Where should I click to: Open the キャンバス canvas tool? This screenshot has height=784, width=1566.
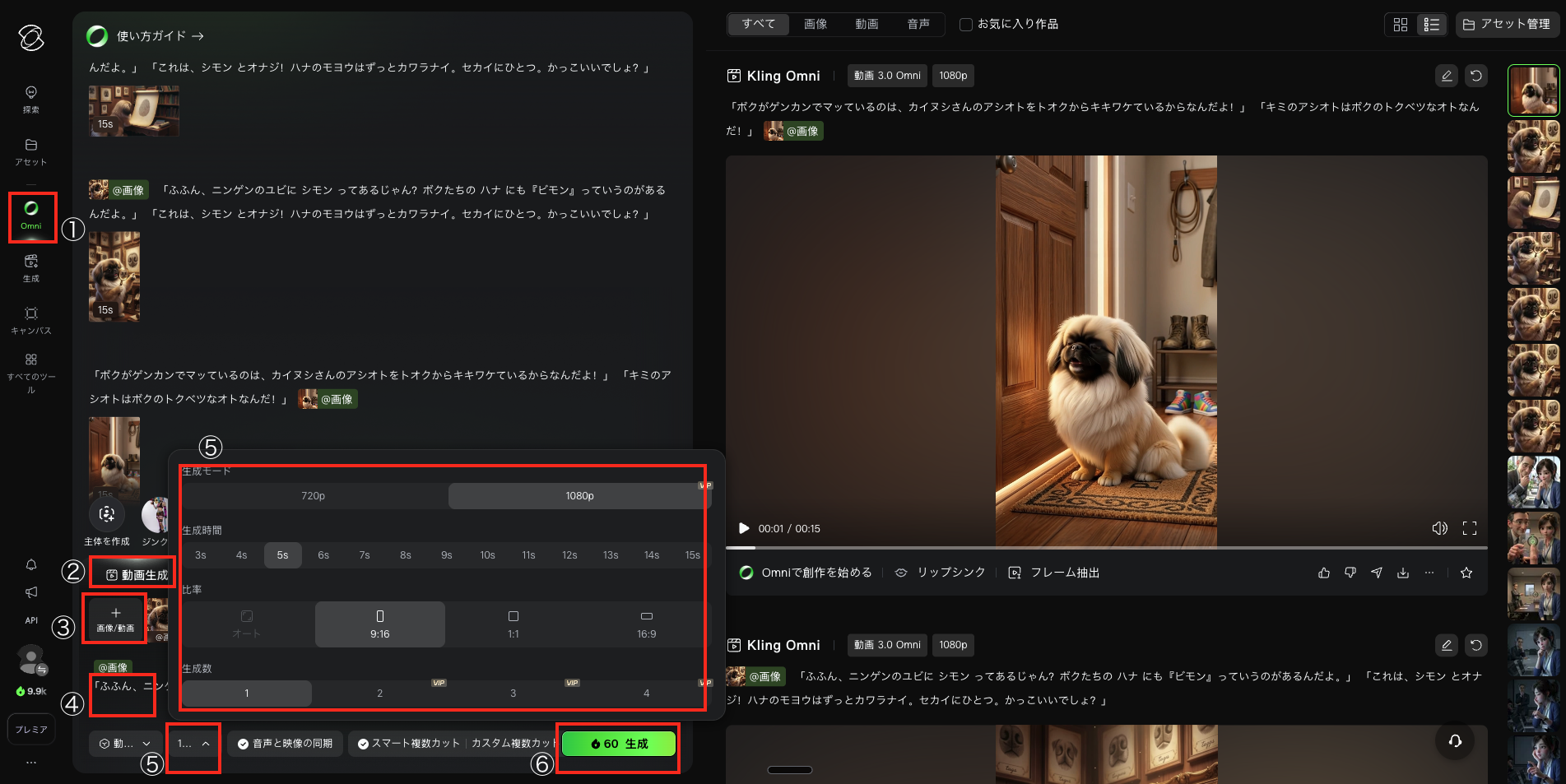point(31,319)
